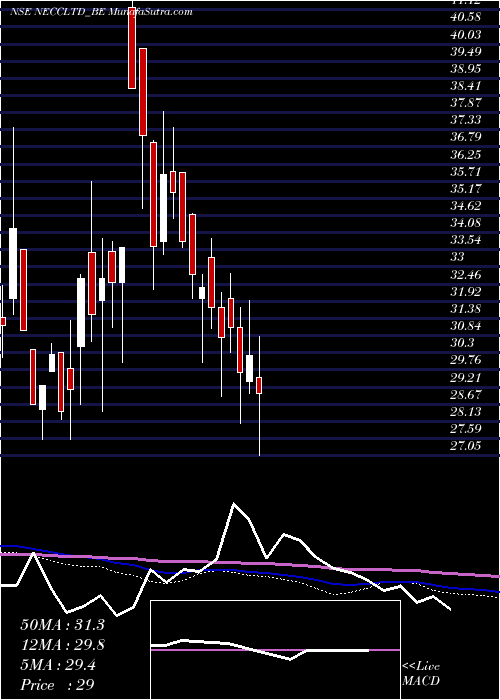
Task: Click the 28.67 price axis label
Action: 467,395
